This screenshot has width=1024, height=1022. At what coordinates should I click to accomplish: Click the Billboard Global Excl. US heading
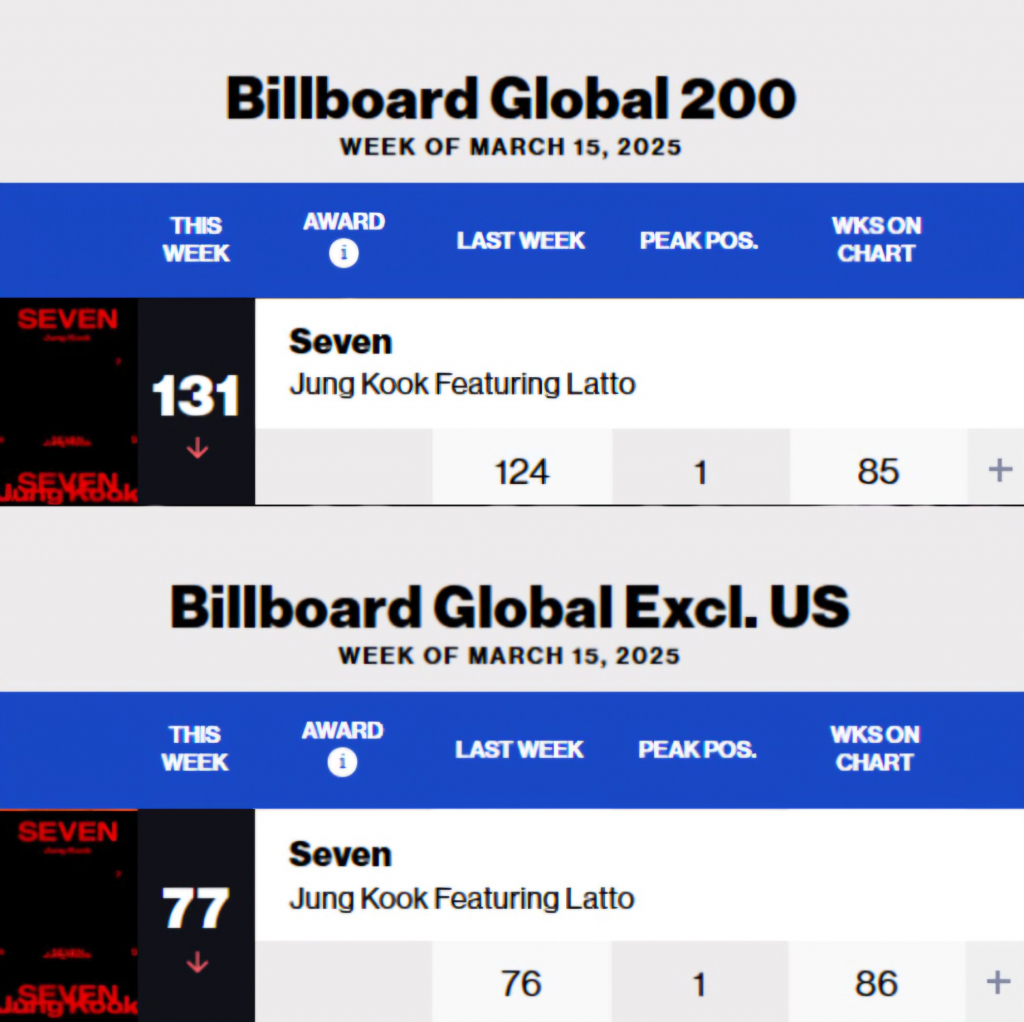(510, 607)
